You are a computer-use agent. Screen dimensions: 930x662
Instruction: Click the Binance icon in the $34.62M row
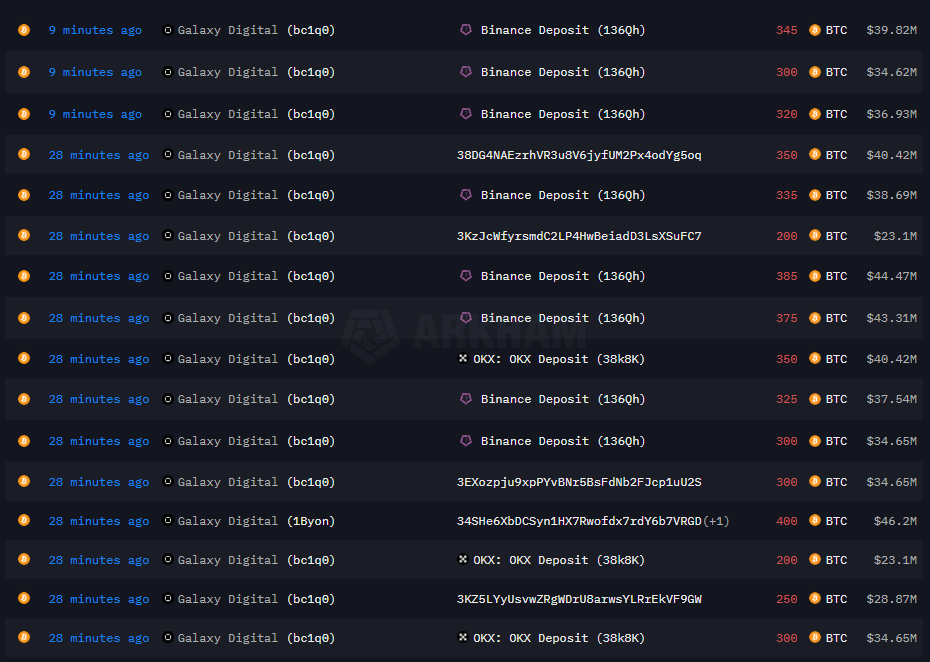(x=466, y=72)
